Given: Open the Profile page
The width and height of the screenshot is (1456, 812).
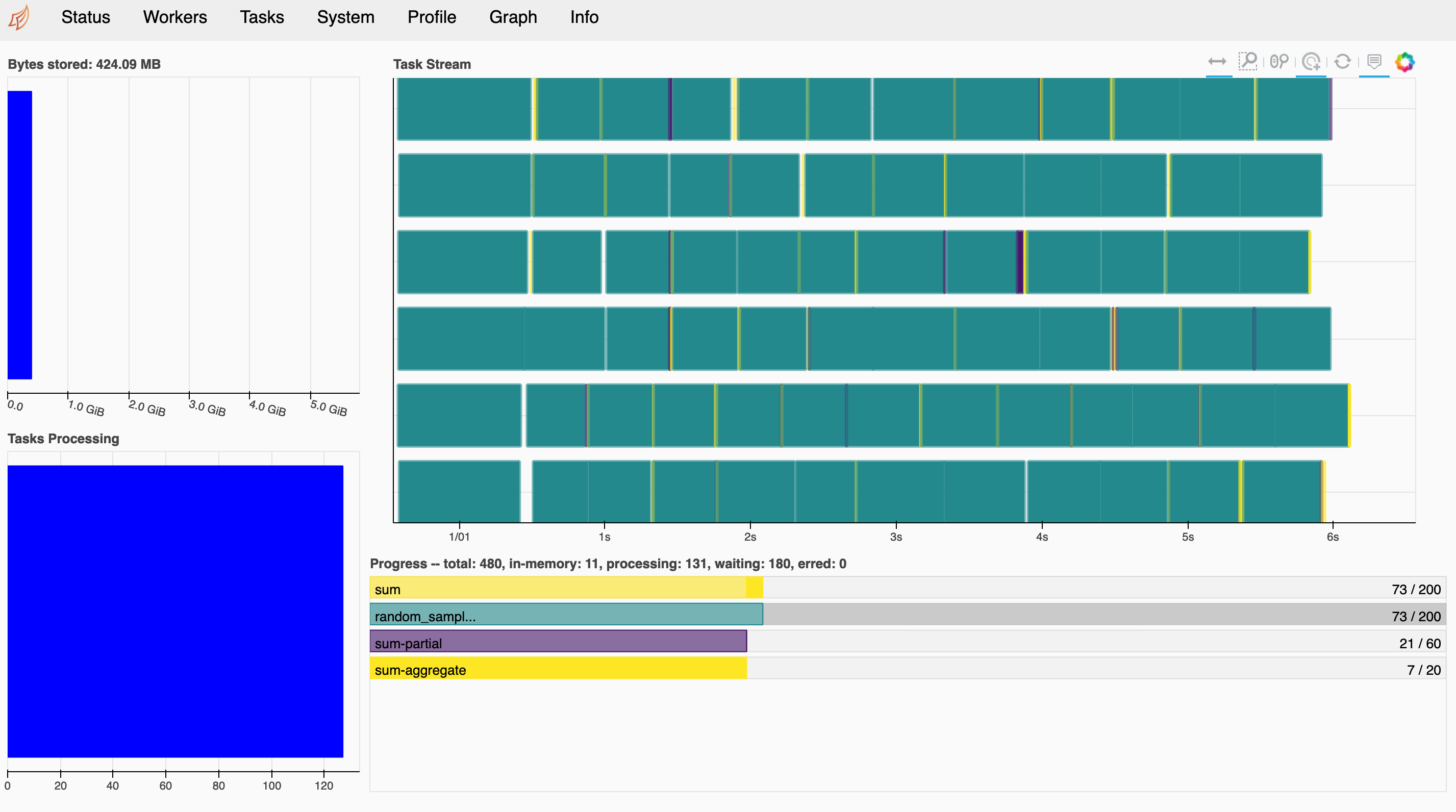Looking at the screenshot, I should (431, 17).
